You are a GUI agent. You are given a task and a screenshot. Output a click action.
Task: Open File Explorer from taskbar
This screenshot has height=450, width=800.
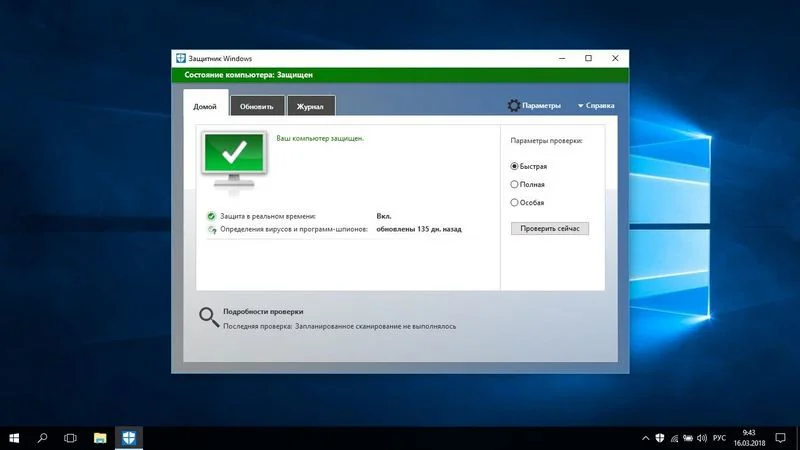point(100,438)
